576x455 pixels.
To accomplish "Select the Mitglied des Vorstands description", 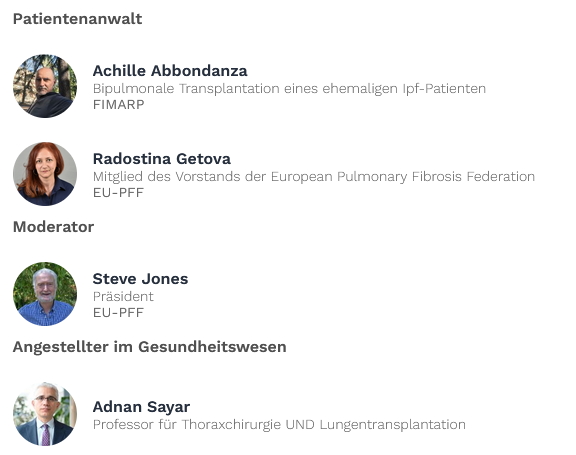I will click(314, 177).
